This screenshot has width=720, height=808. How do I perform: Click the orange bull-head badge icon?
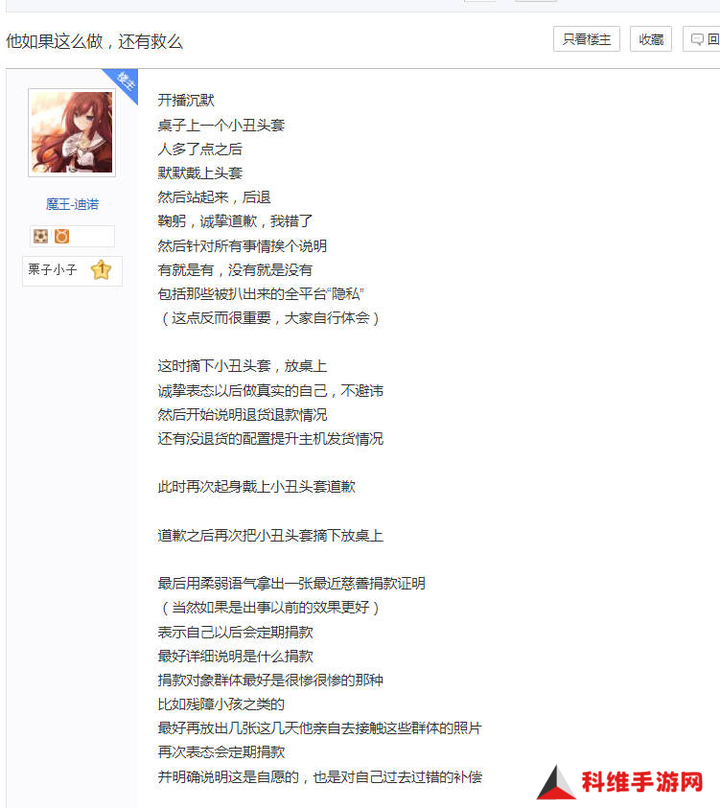click(x=62, y=237)
